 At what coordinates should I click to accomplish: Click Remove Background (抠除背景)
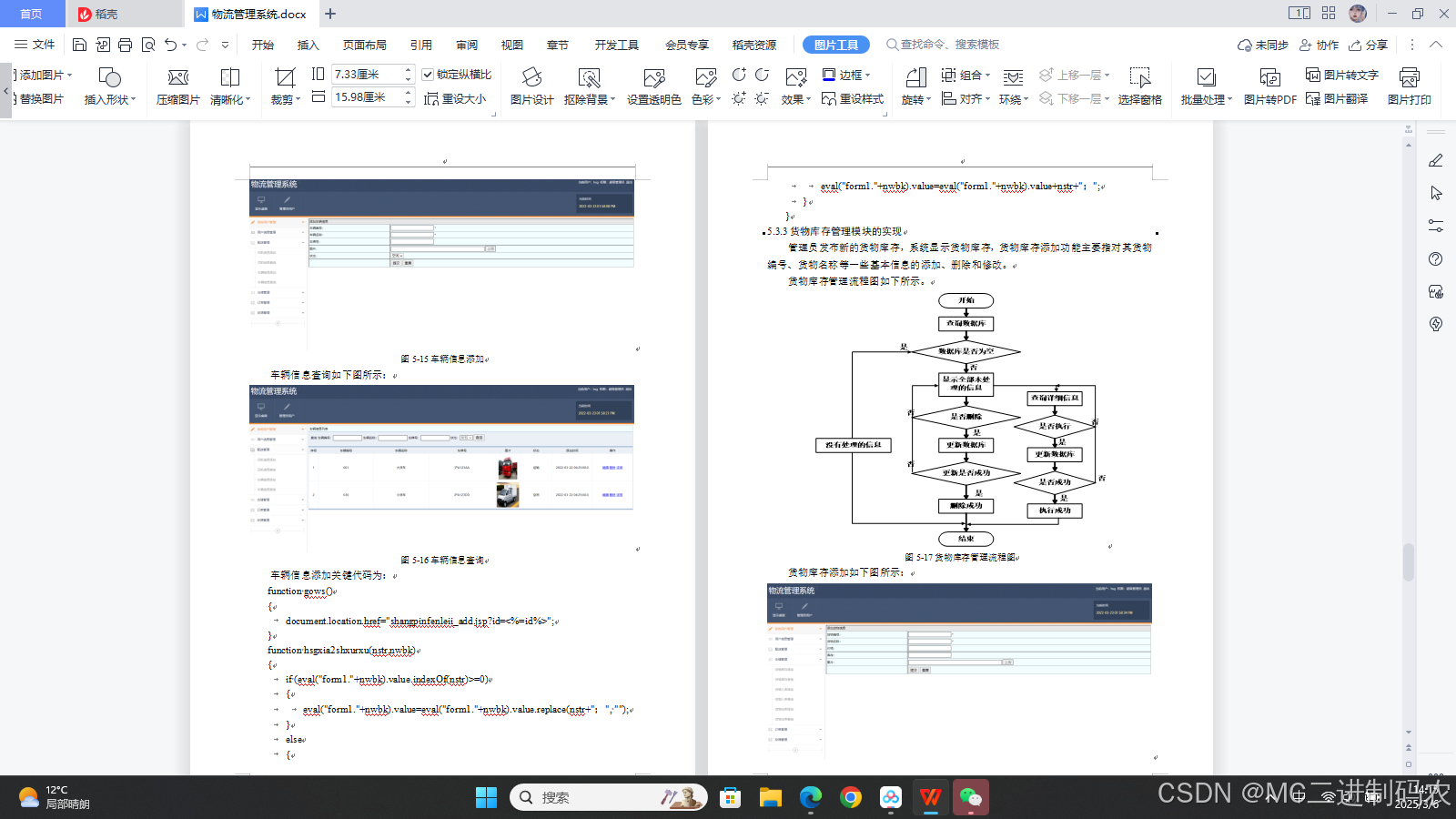(589, 86)
